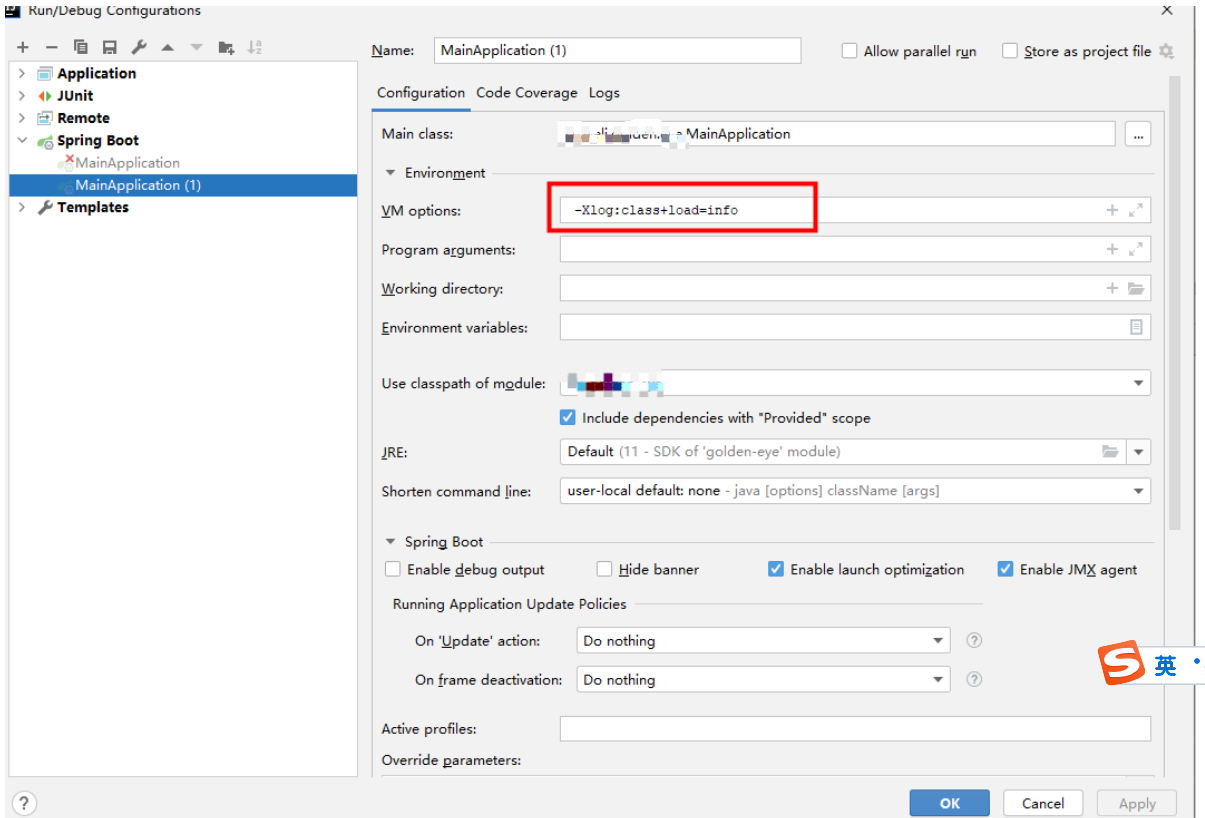The width and height of the screenshot is (1205, 818).
Task: Insert macro in Working directory field
Action: pos(1112,288)
